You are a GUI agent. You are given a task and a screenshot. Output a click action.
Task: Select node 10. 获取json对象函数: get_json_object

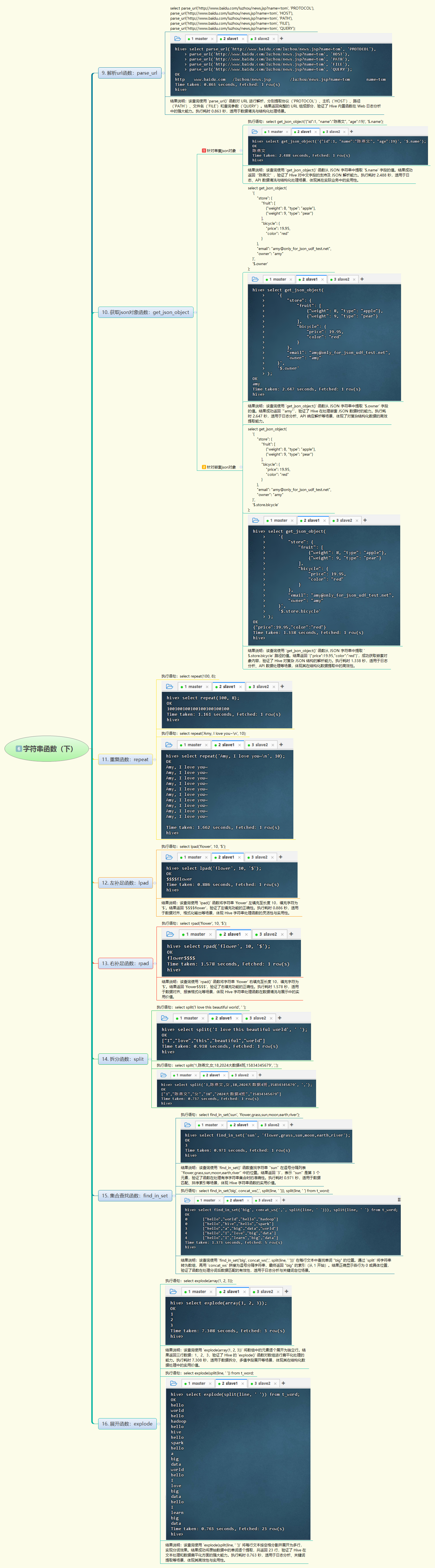[145, 312]
